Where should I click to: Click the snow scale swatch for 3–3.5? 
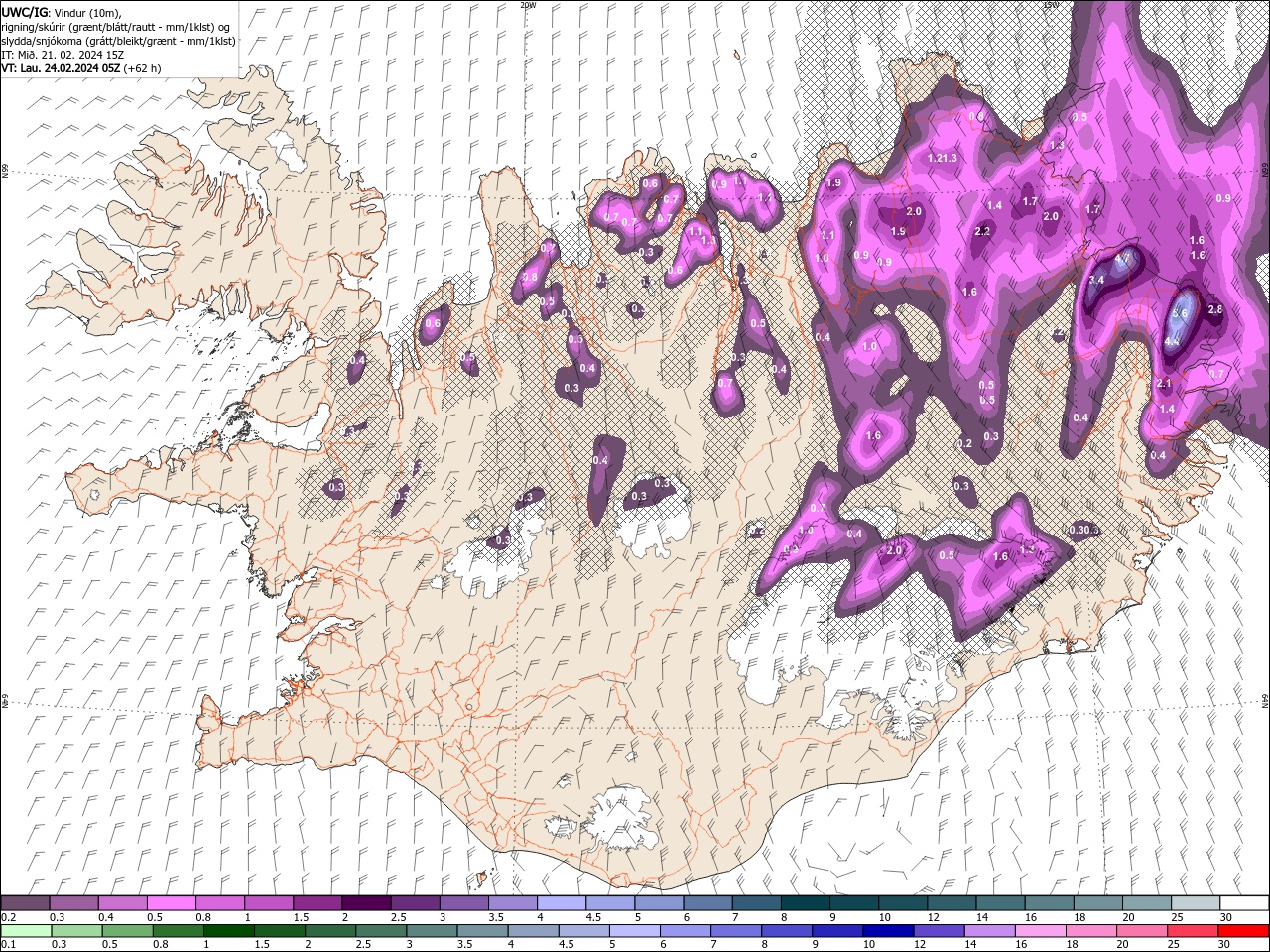click(x=463, y=903)
